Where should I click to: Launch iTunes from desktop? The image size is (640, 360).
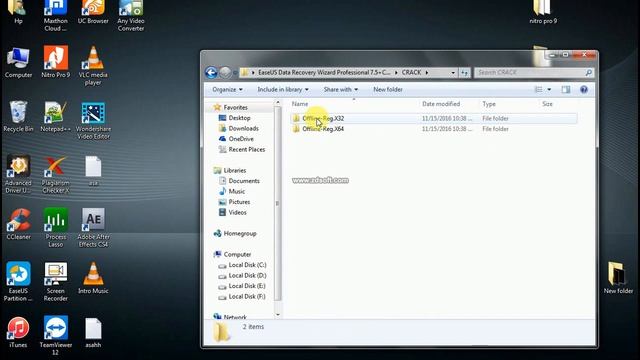click(x=18, y=332)
